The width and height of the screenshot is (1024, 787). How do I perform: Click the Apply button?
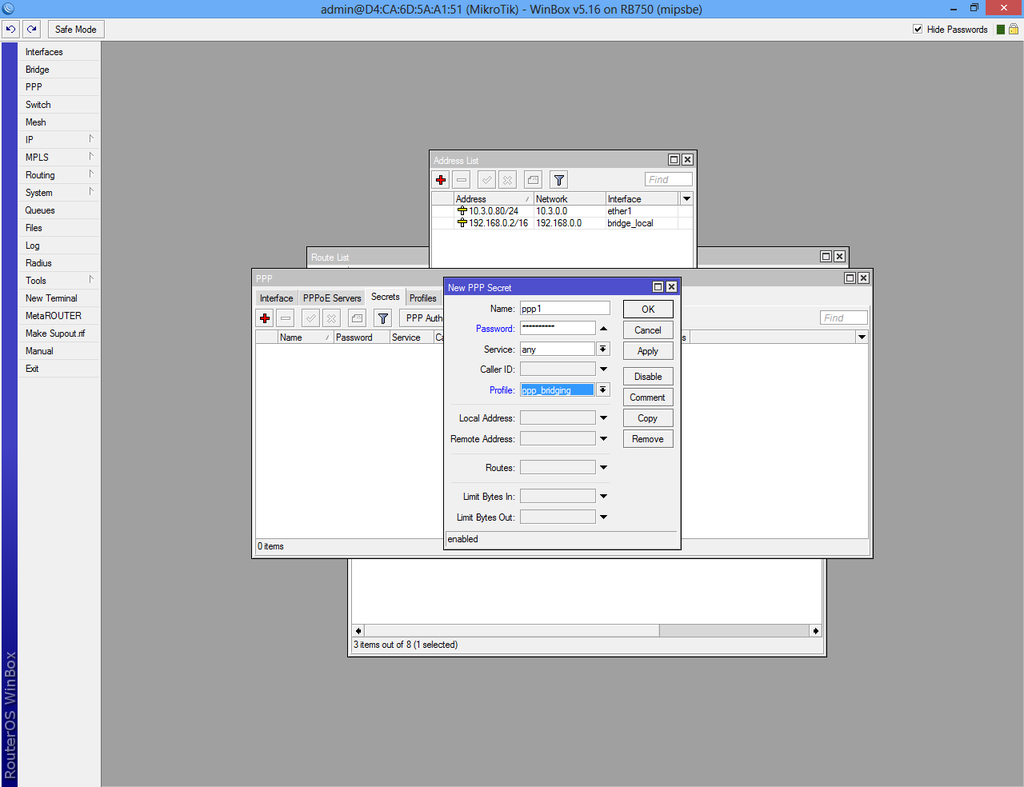647,351
